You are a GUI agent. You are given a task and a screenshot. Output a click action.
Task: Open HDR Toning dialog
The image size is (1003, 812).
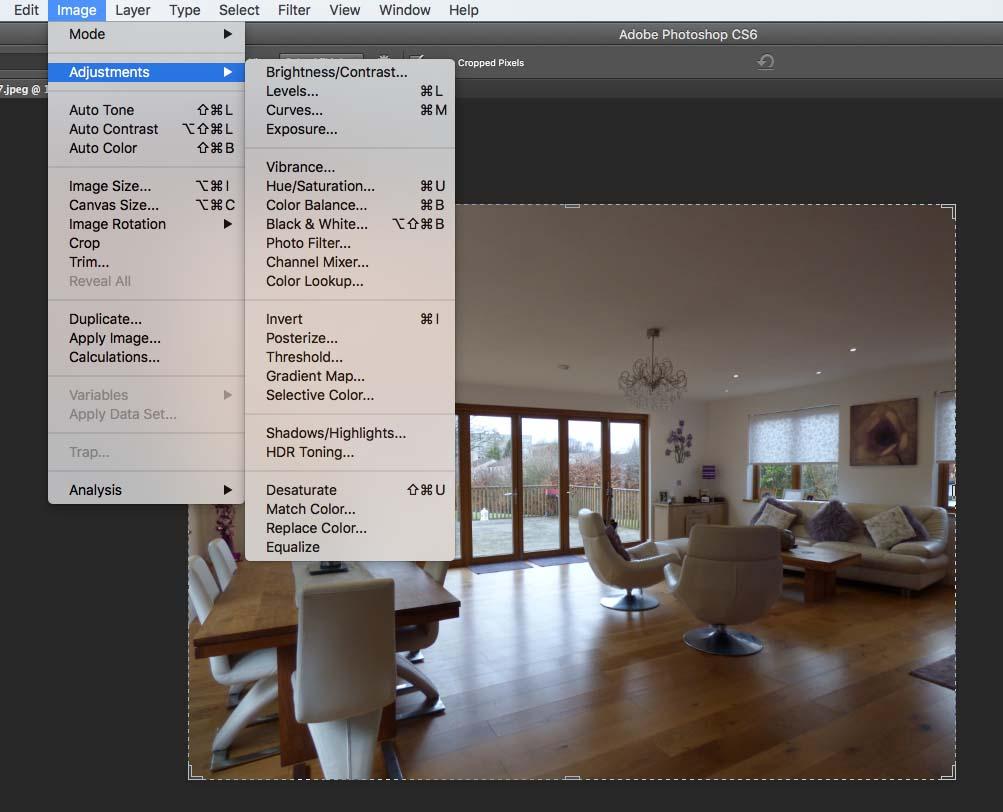tap(350, 452)
